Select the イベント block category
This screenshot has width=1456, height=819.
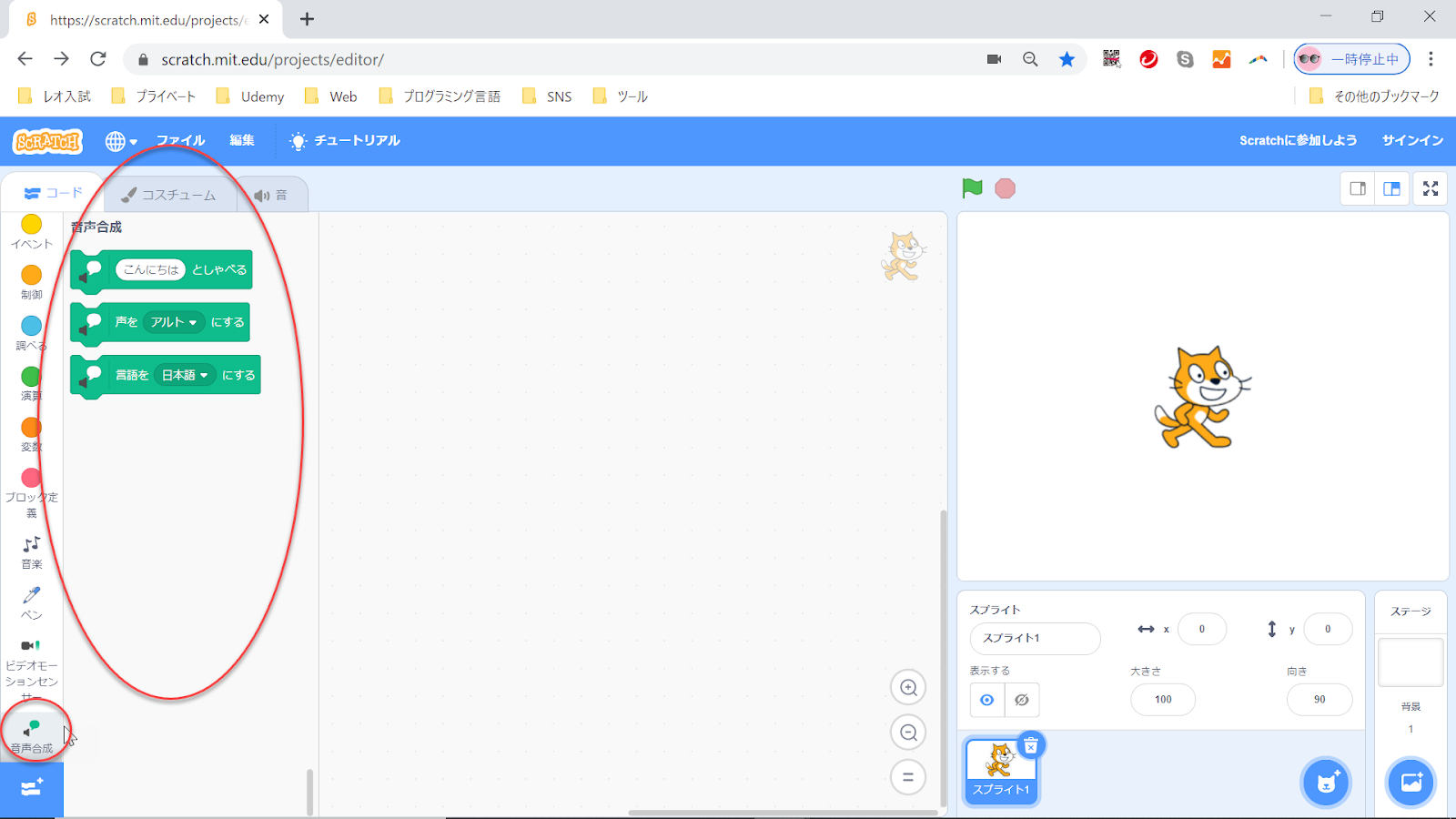(x=32, y=232)
